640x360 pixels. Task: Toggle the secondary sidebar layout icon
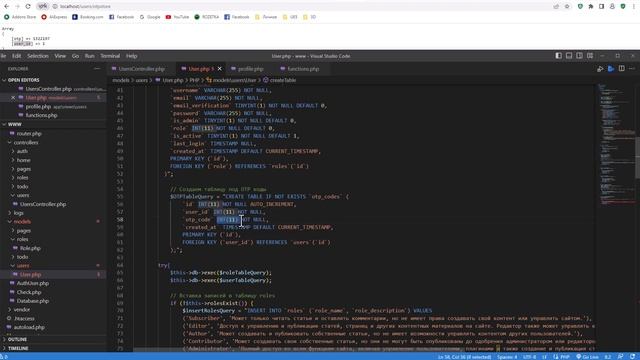tap(579, 56)
